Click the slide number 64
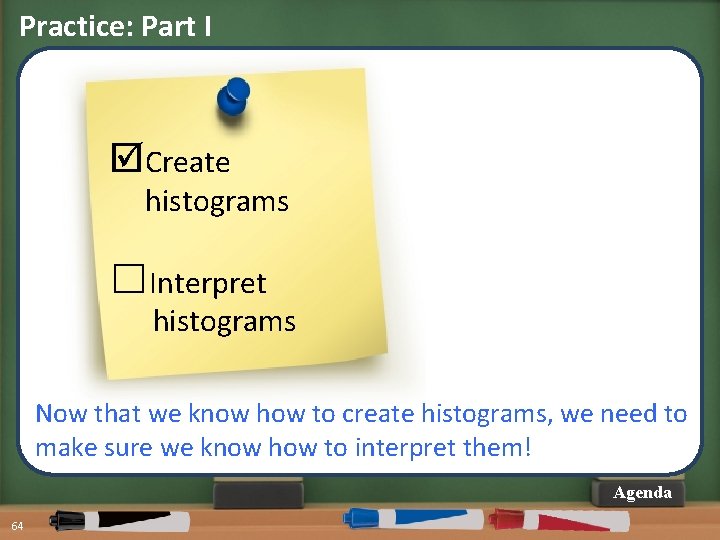This screenshot has height=540, width=720. pos(17,526)
